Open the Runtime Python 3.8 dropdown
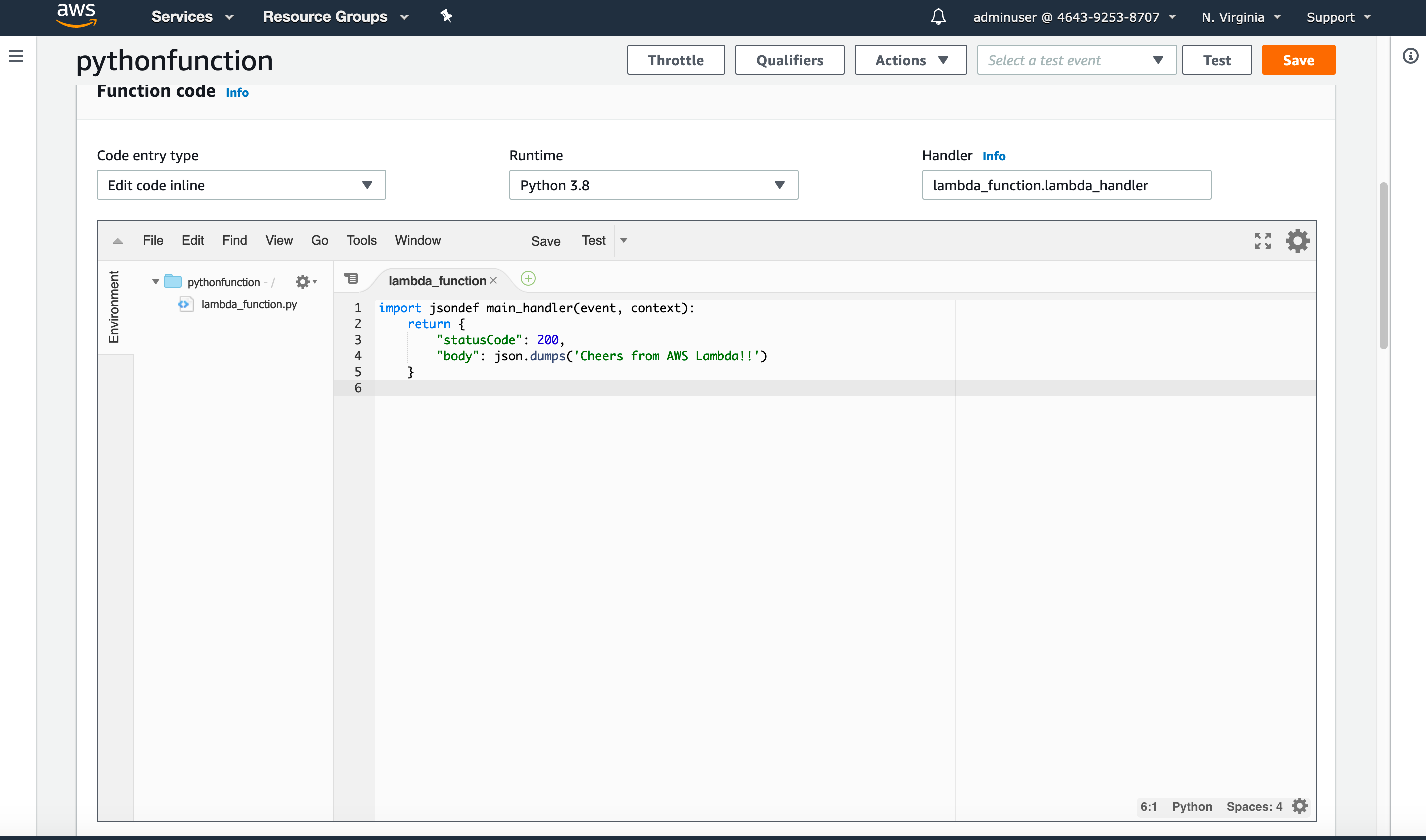Screen dimensions: 1426x840 point(653,185)
